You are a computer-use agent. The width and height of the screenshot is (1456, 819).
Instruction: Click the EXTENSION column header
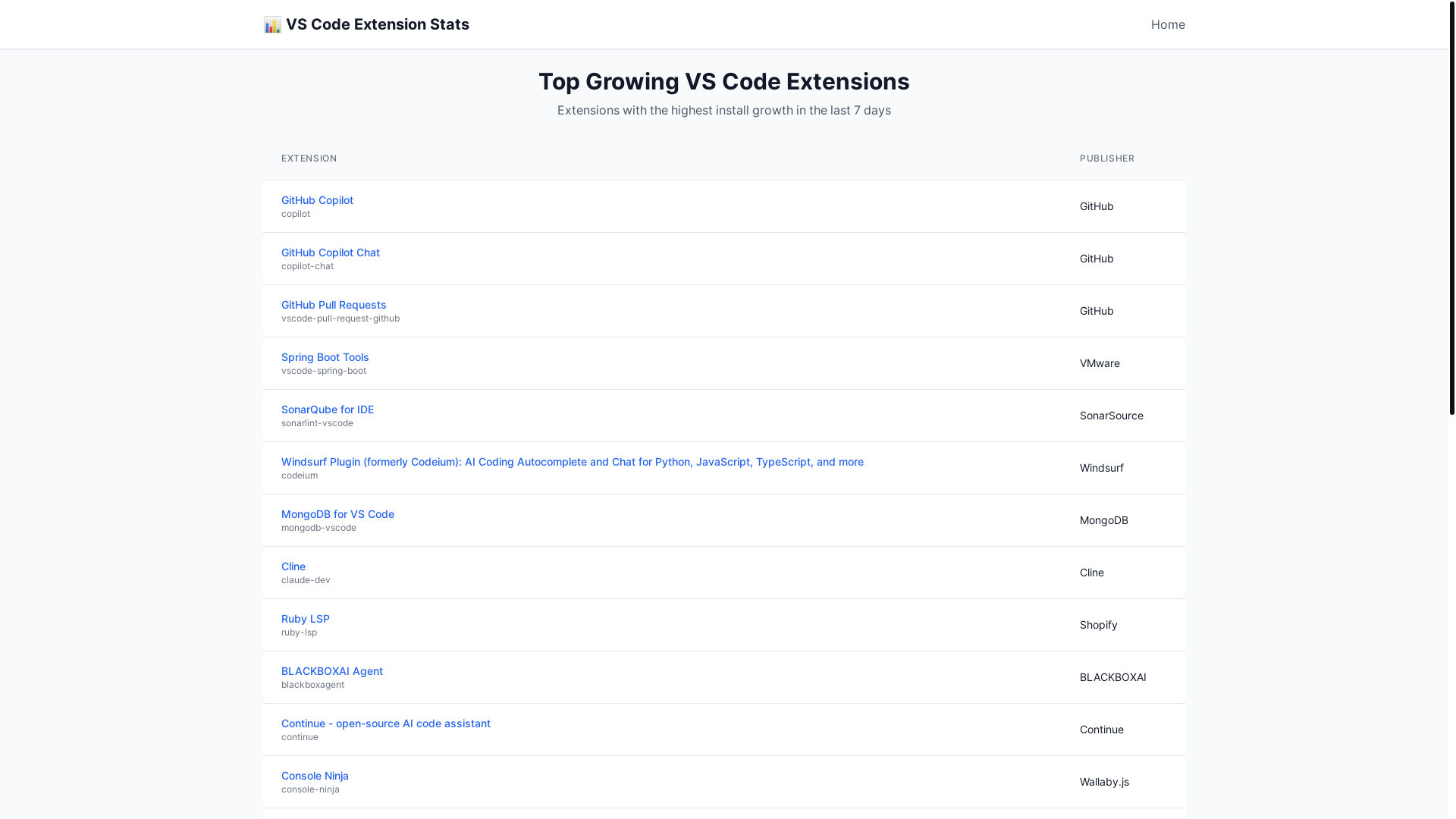click(309, 158)
